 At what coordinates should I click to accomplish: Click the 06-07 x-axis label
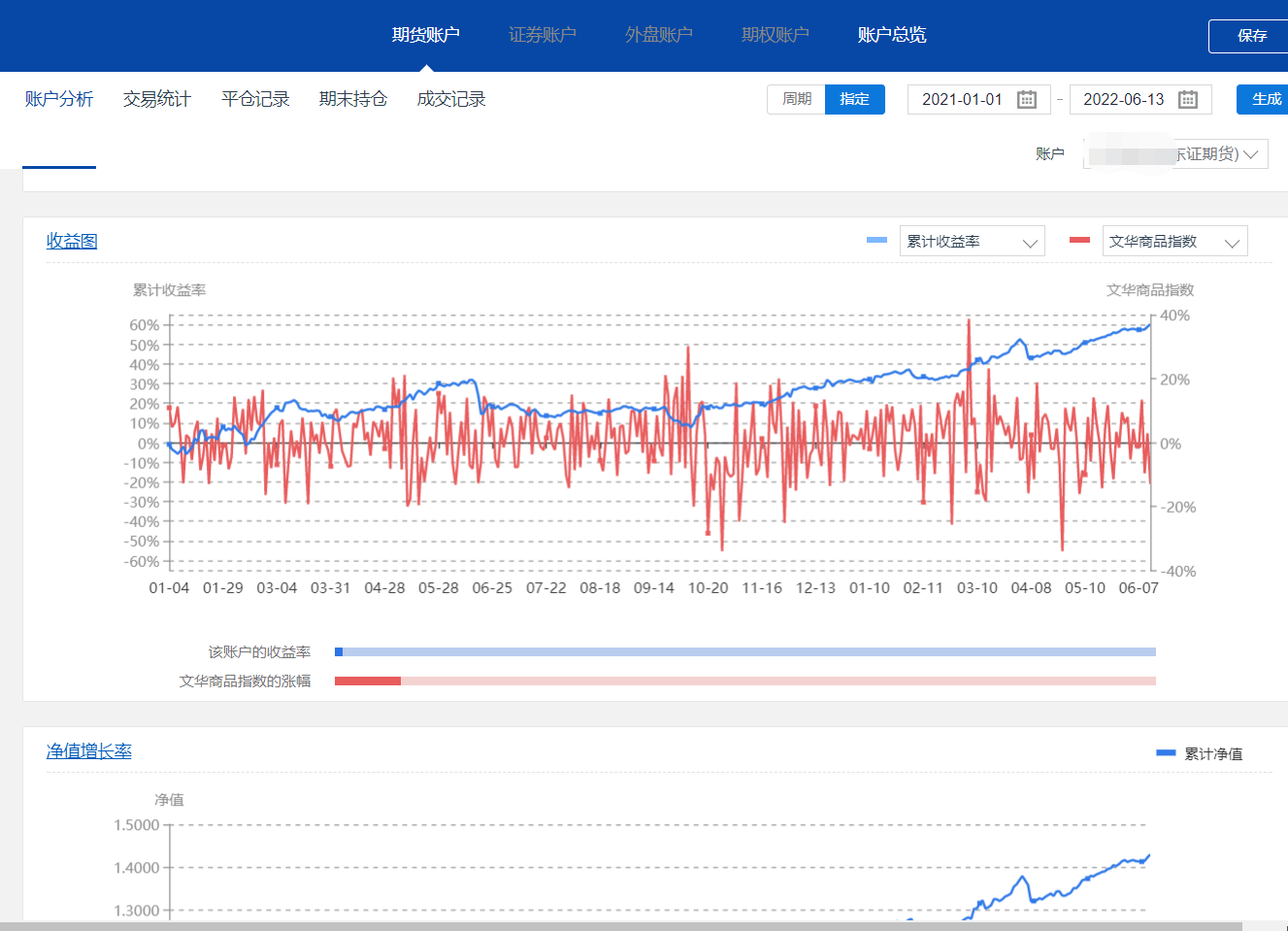(1139, 588)
